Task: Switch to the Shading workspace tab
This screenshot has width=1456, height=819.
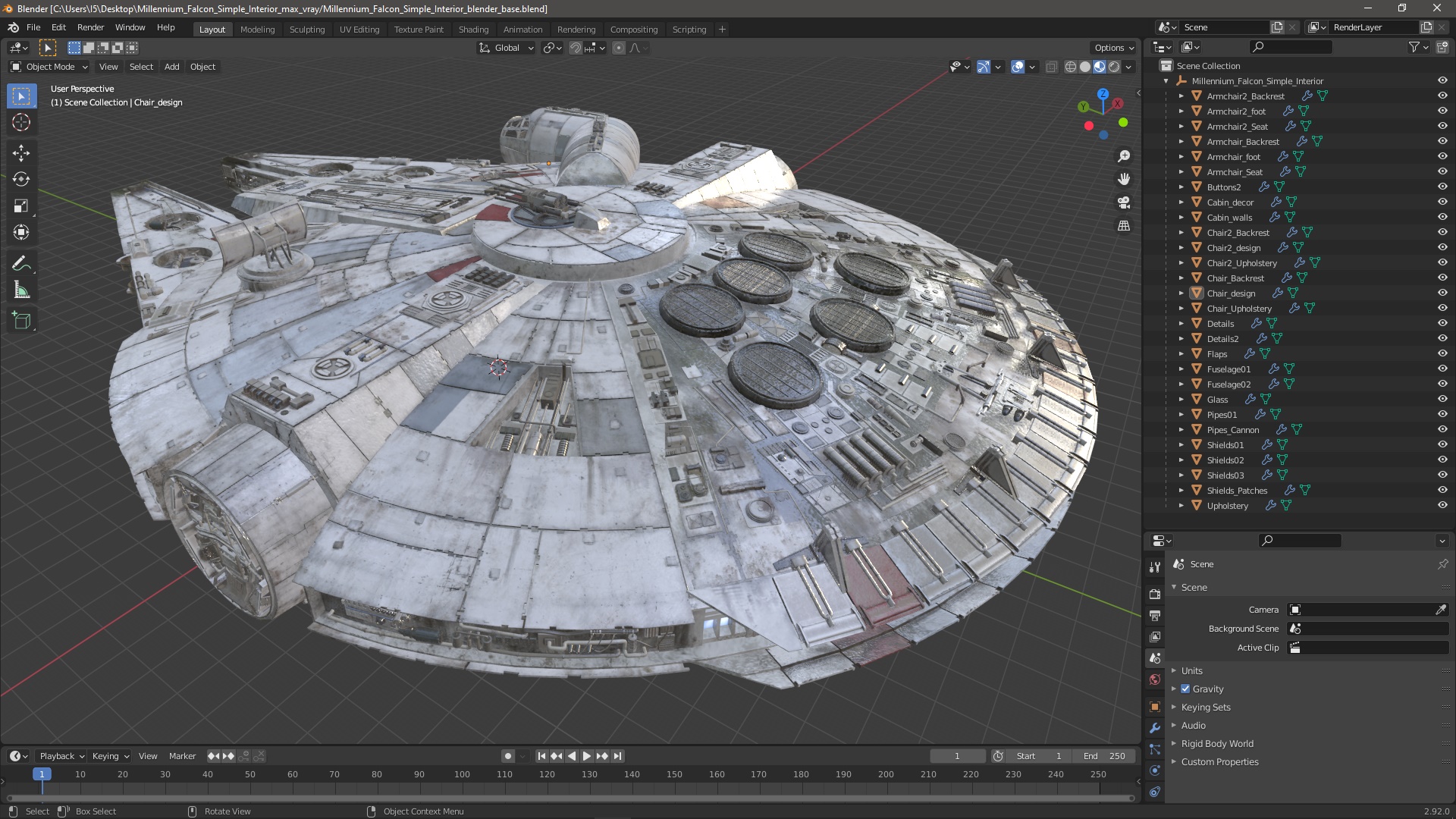Action: pos(473,30)
